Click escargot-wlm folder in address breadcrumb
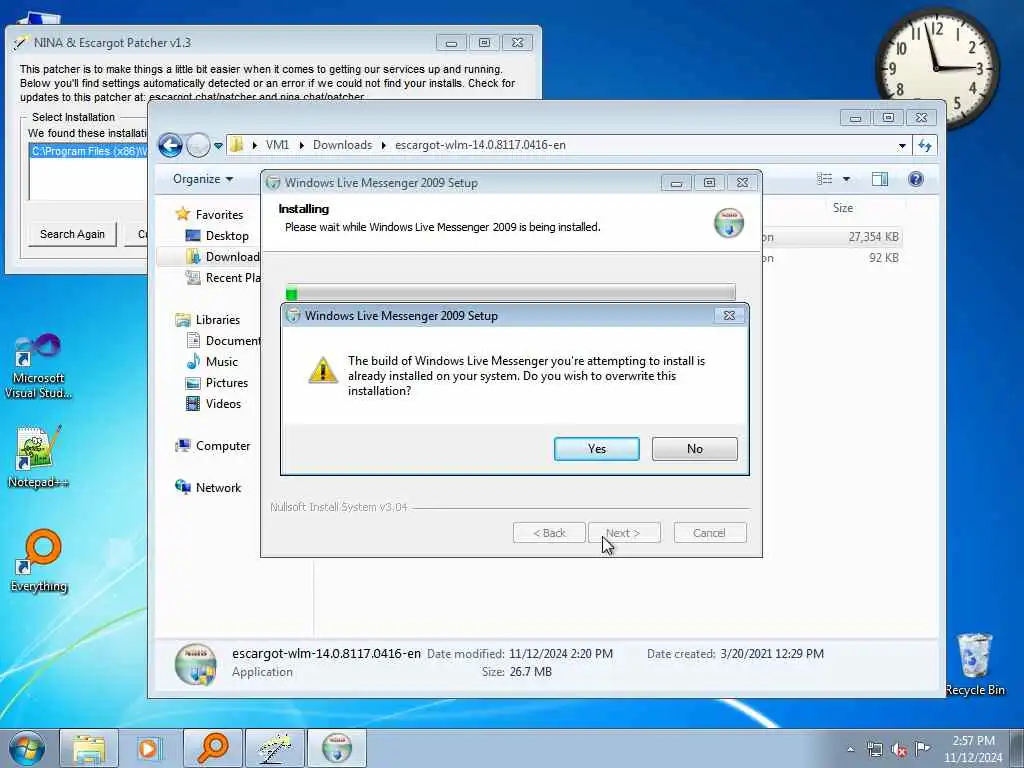The image size is (1024, 768). point(480,145)
